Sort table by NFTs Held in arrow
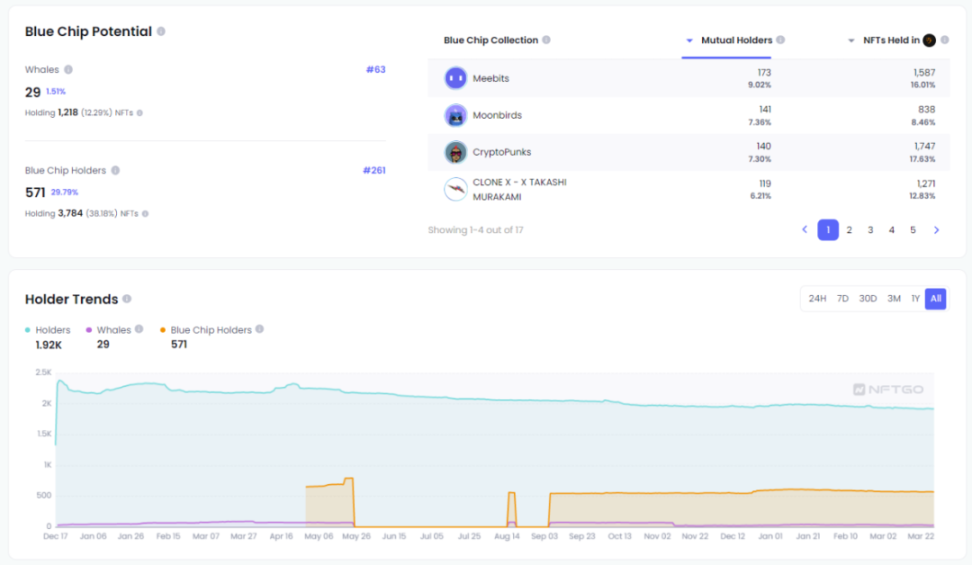The image size is (972, 565). [851, 40]
